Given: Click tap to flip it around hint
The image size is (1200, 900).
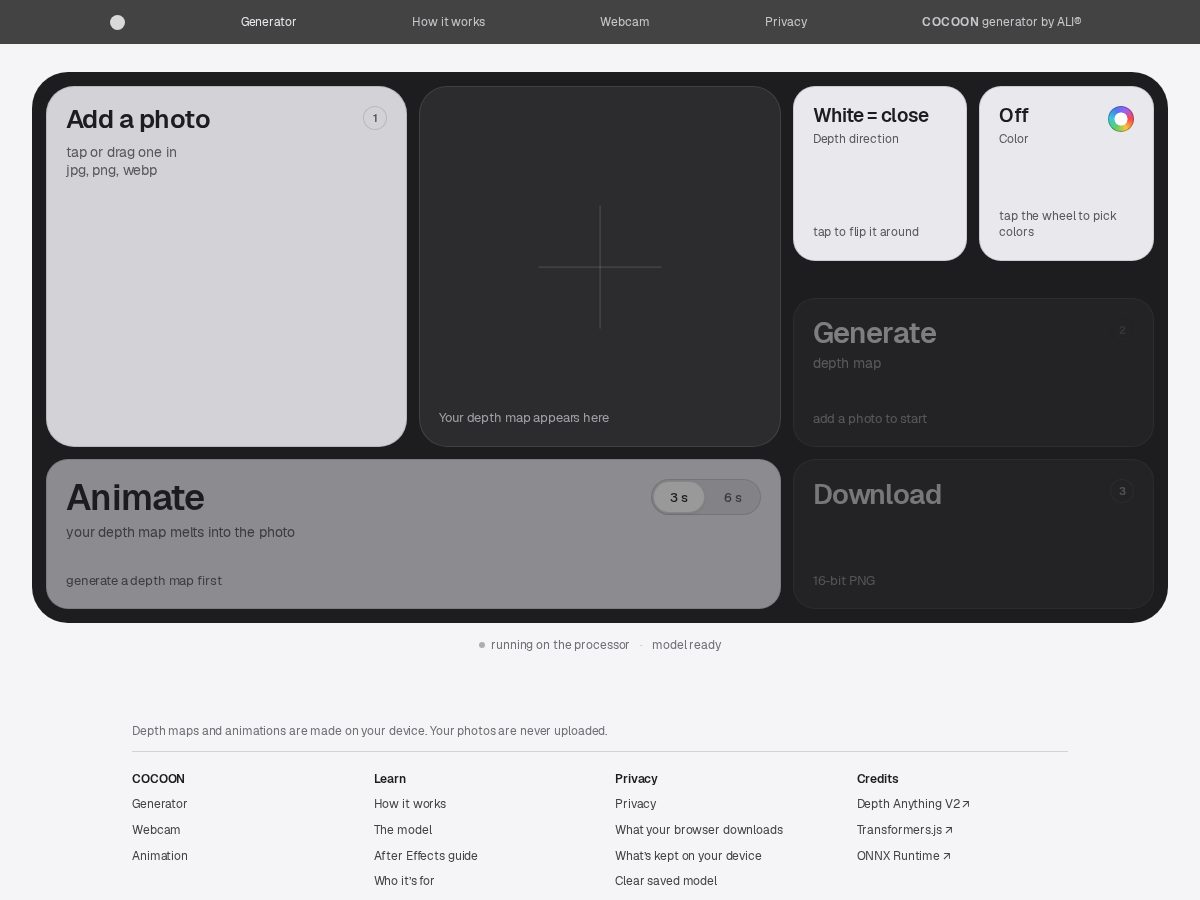Looking at the screenshot, I should [x=866, y=232].
